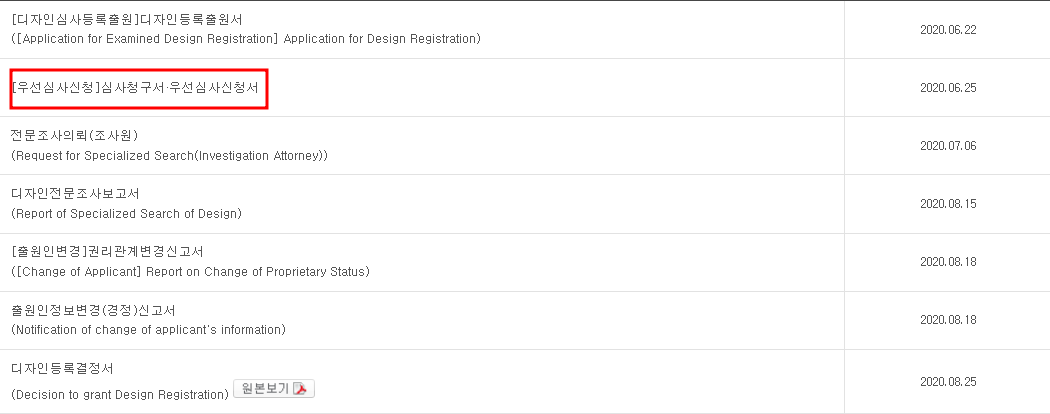Select the 2020.08.25 date cell
The width and height of the screenshot is (1050, 414).
[948, 382]
